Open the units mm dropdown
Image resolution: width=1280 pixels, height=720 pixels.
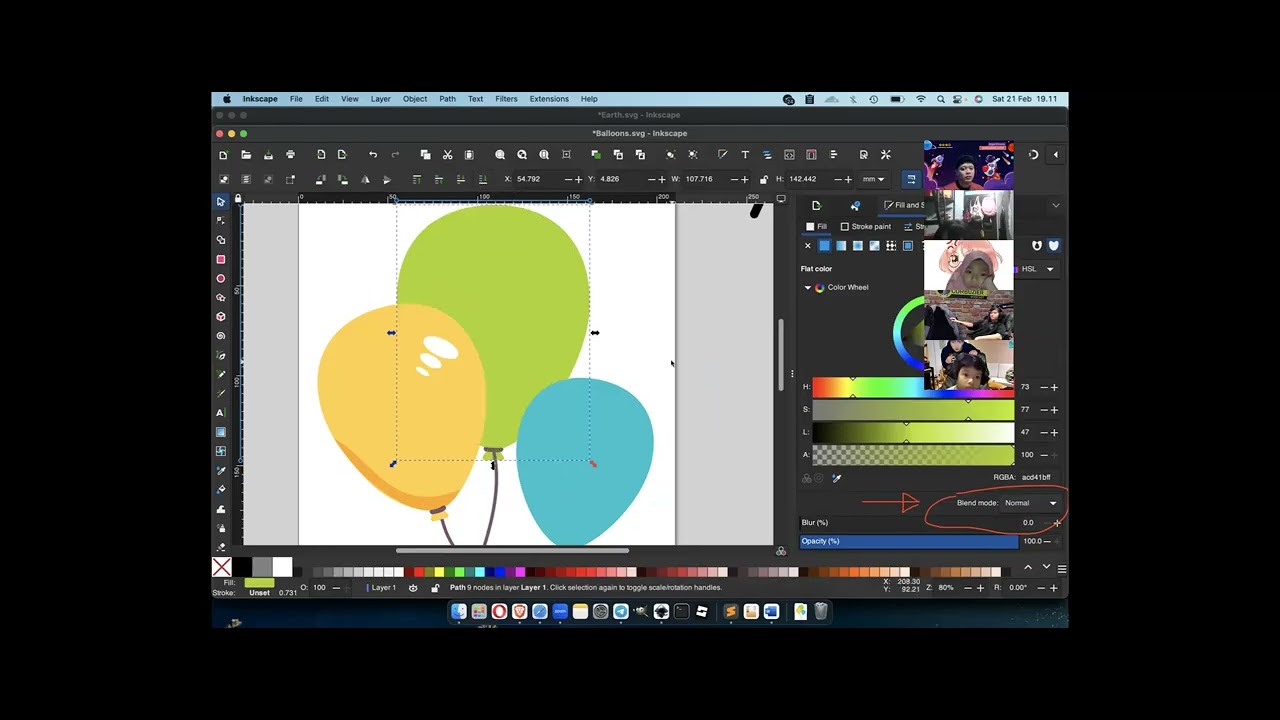pos(874,179)
